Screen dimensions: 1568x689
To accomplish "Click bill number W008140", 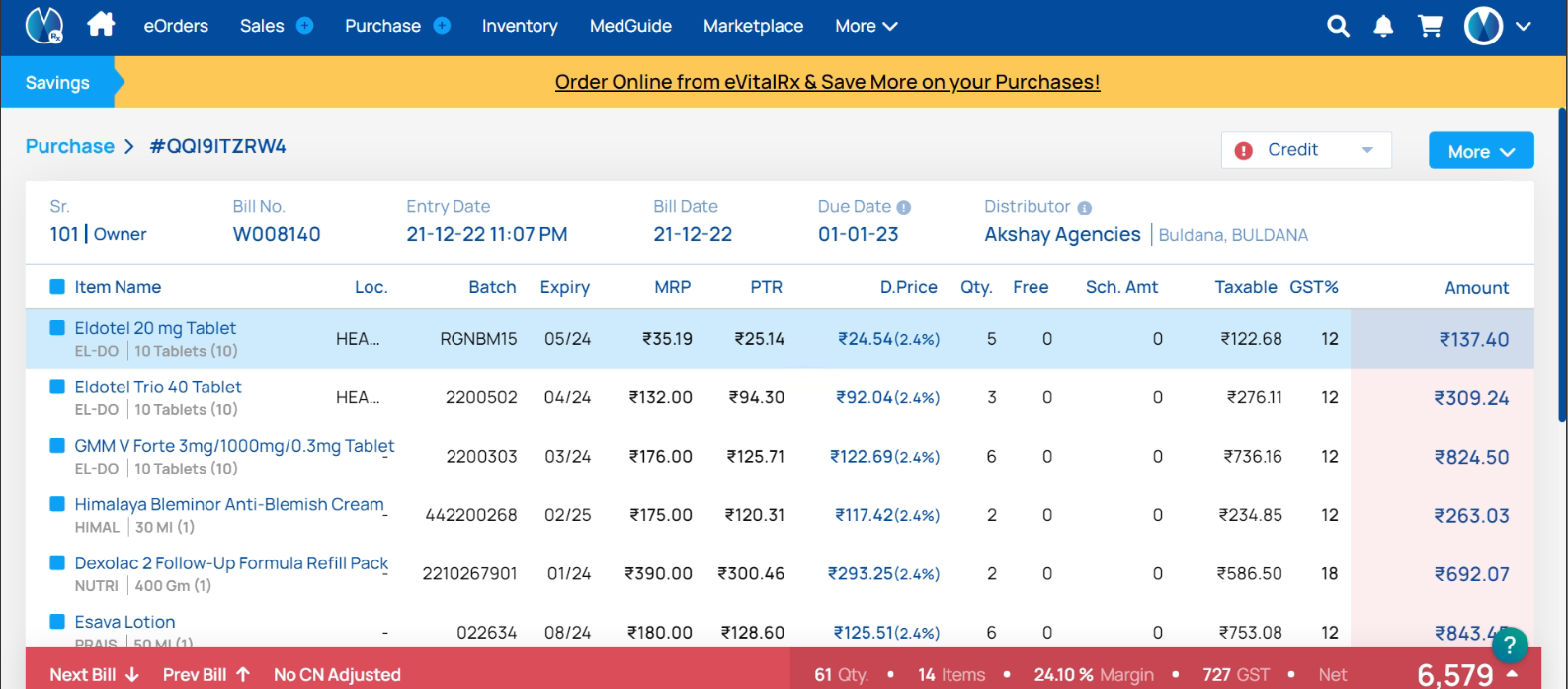I will [277, 234].
